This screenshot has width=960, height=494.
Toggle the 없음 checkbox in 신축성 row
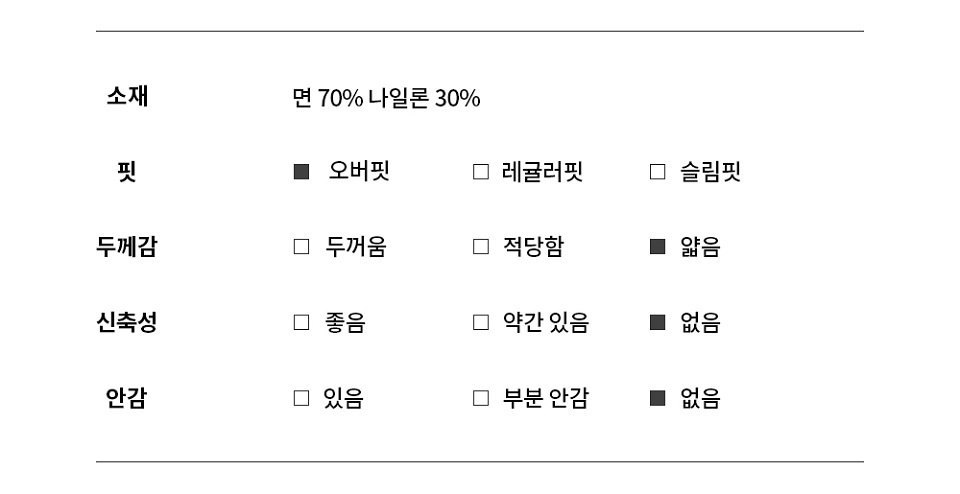pos(657,323)
